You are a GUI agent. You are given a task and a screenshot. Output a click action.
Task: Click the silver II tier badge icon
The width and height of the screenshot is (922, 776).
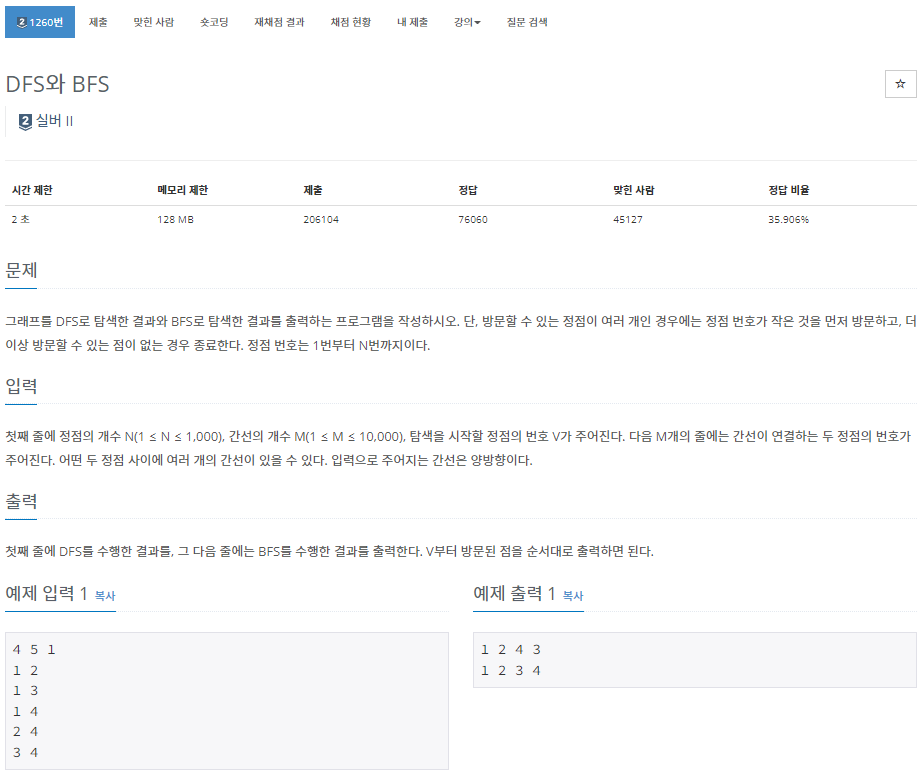(25, 122)
